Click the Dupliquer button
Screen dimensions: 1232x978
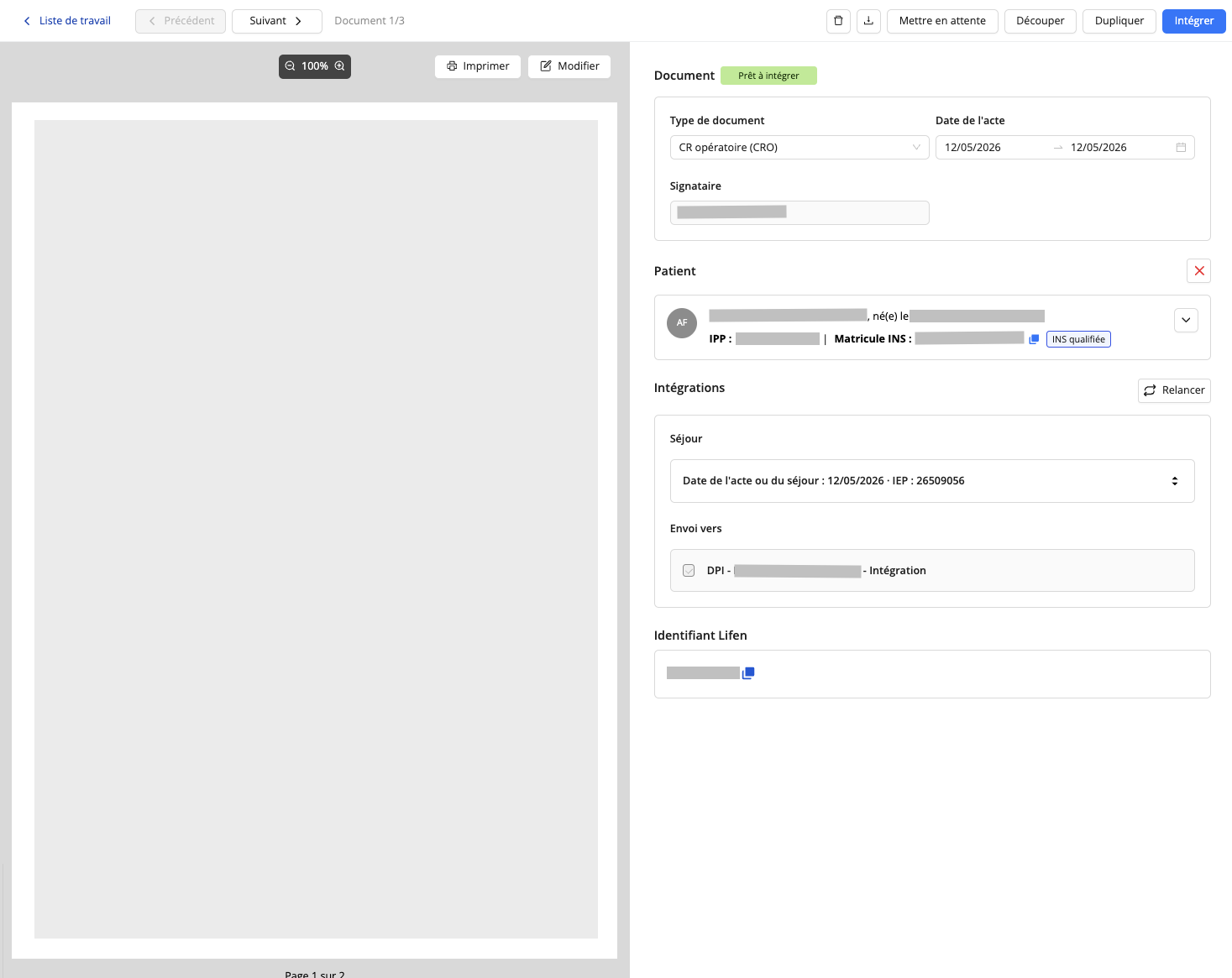click(x=1119, y=21)
